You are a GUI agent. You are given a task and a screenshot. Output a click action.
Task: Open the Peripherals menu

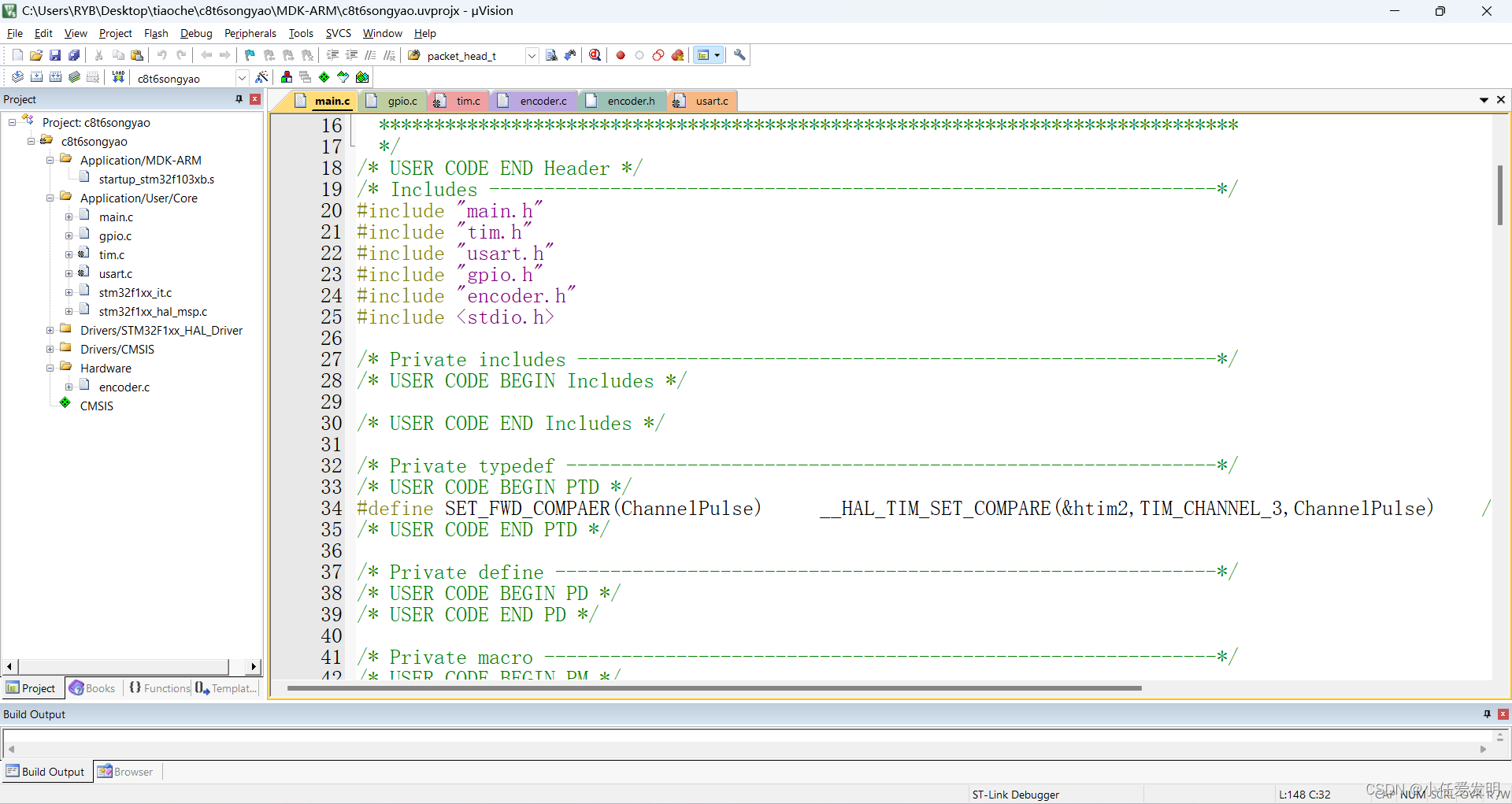click(x=250, y=33)
